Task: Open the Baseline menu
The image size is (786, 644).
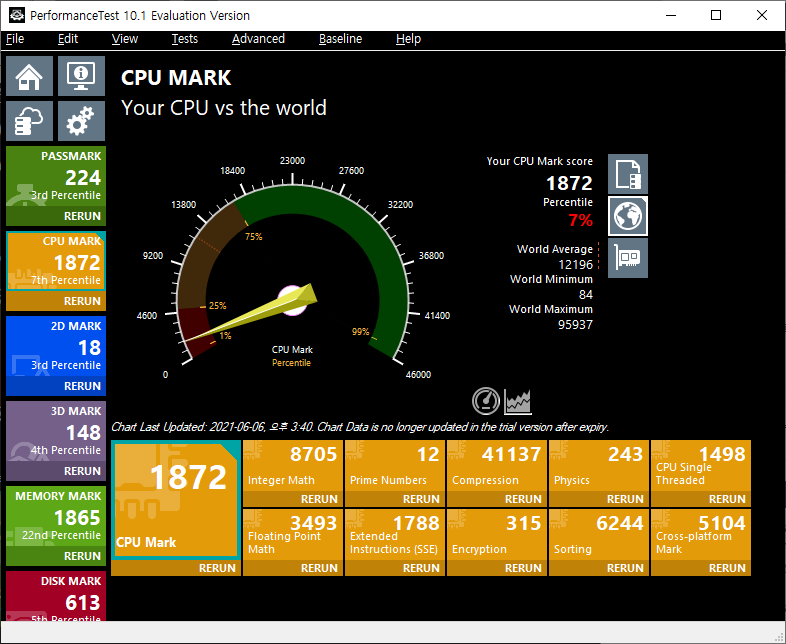Action: [x=340, y=39]
